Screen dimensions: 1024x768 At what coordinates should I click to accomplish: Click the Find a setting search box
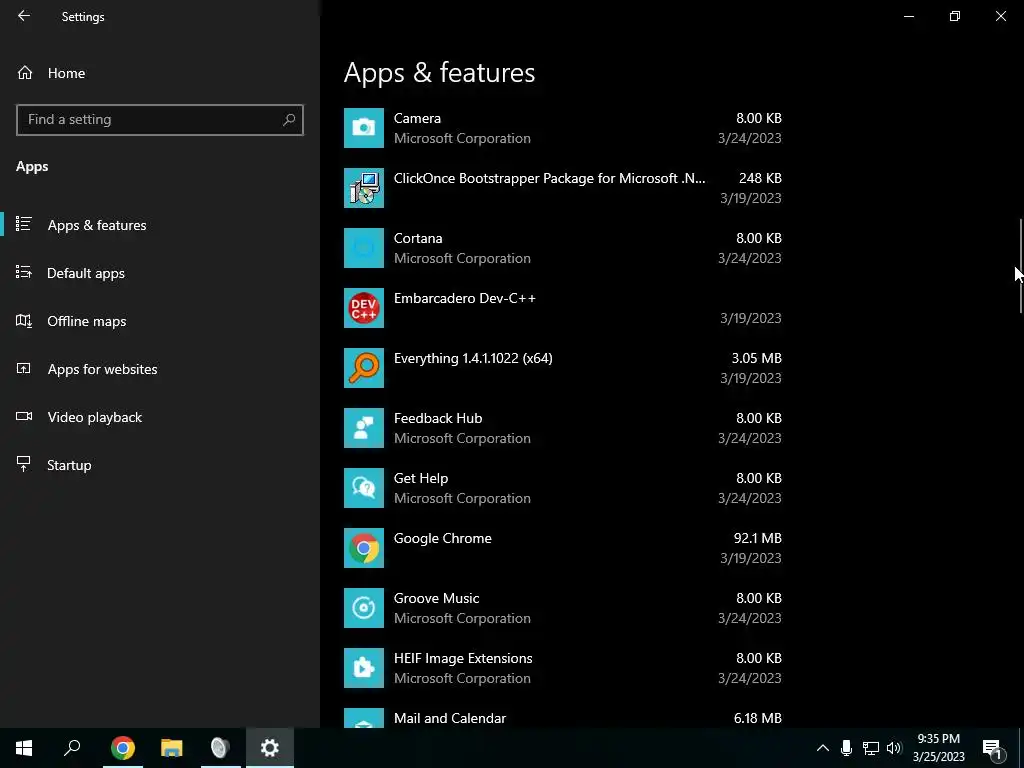pos(160,120)
